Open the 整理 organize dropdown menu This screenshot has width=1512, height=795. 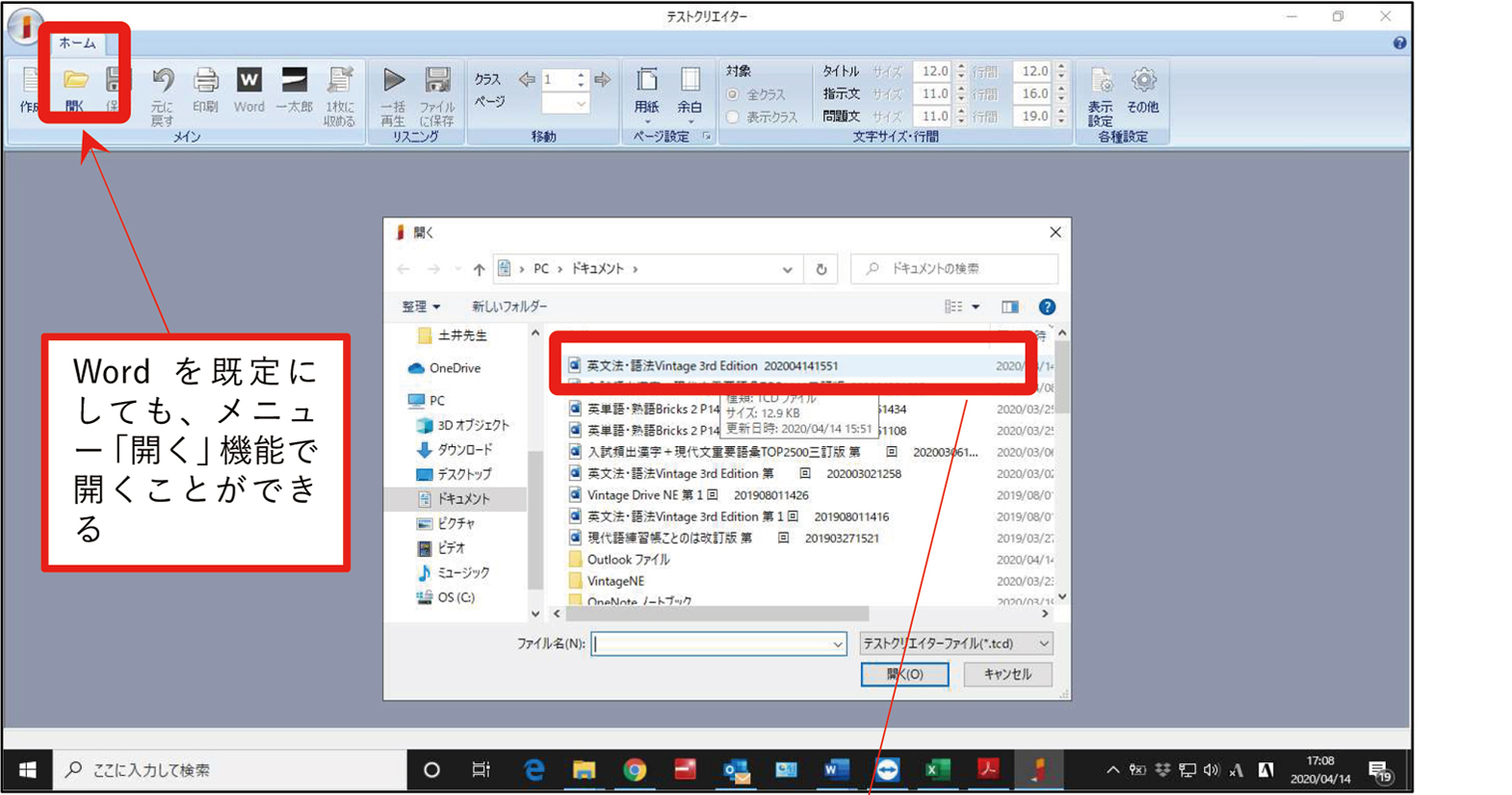(x=421, y=306)
